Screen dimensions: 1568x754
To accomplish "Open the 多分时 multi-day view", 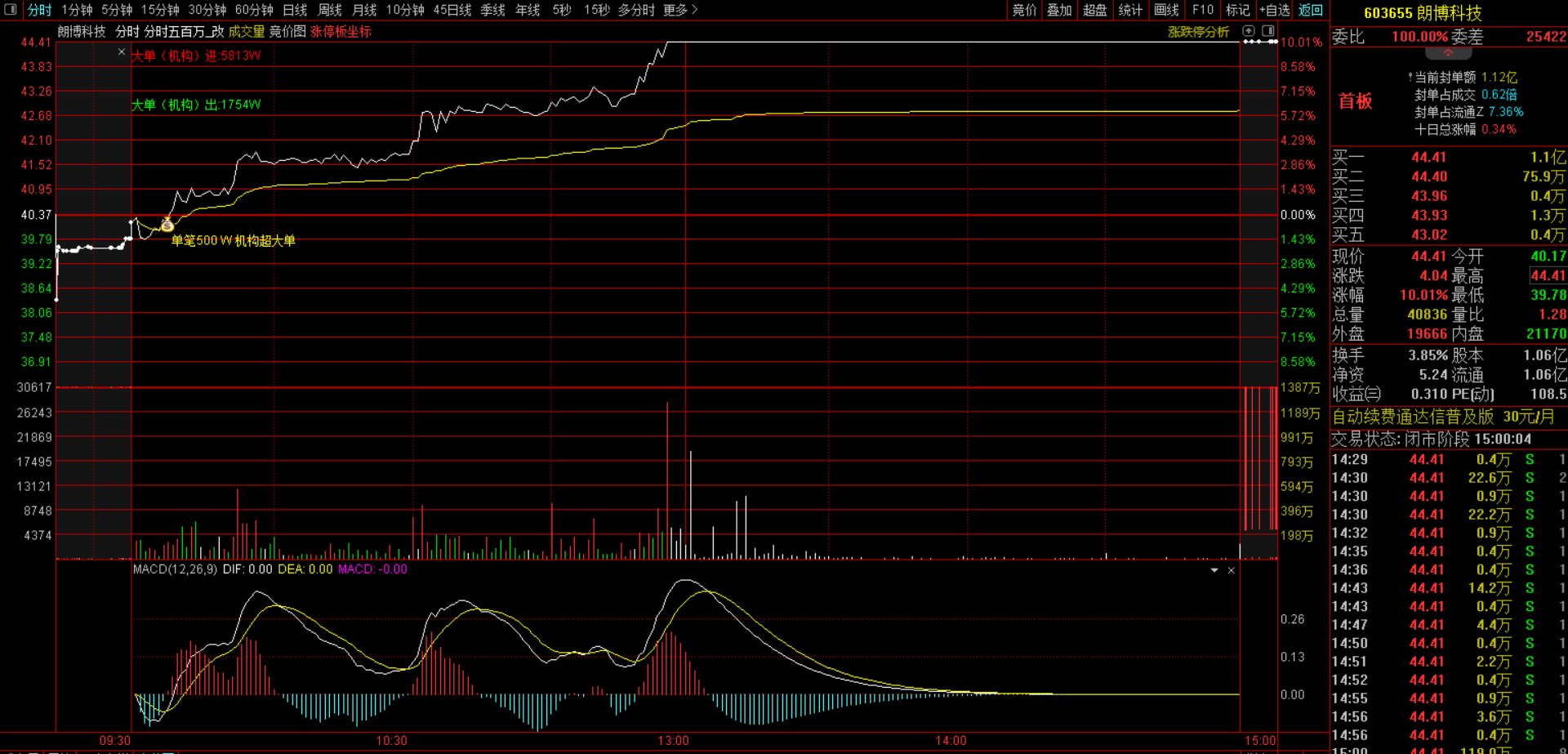I will [x=636, y=10].
